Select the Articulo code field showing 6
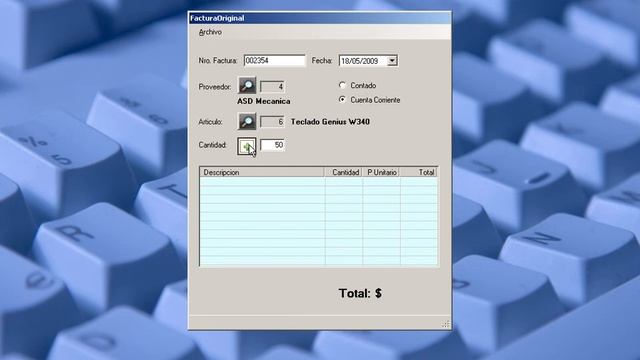640x360 pixels. pos(272,122)
